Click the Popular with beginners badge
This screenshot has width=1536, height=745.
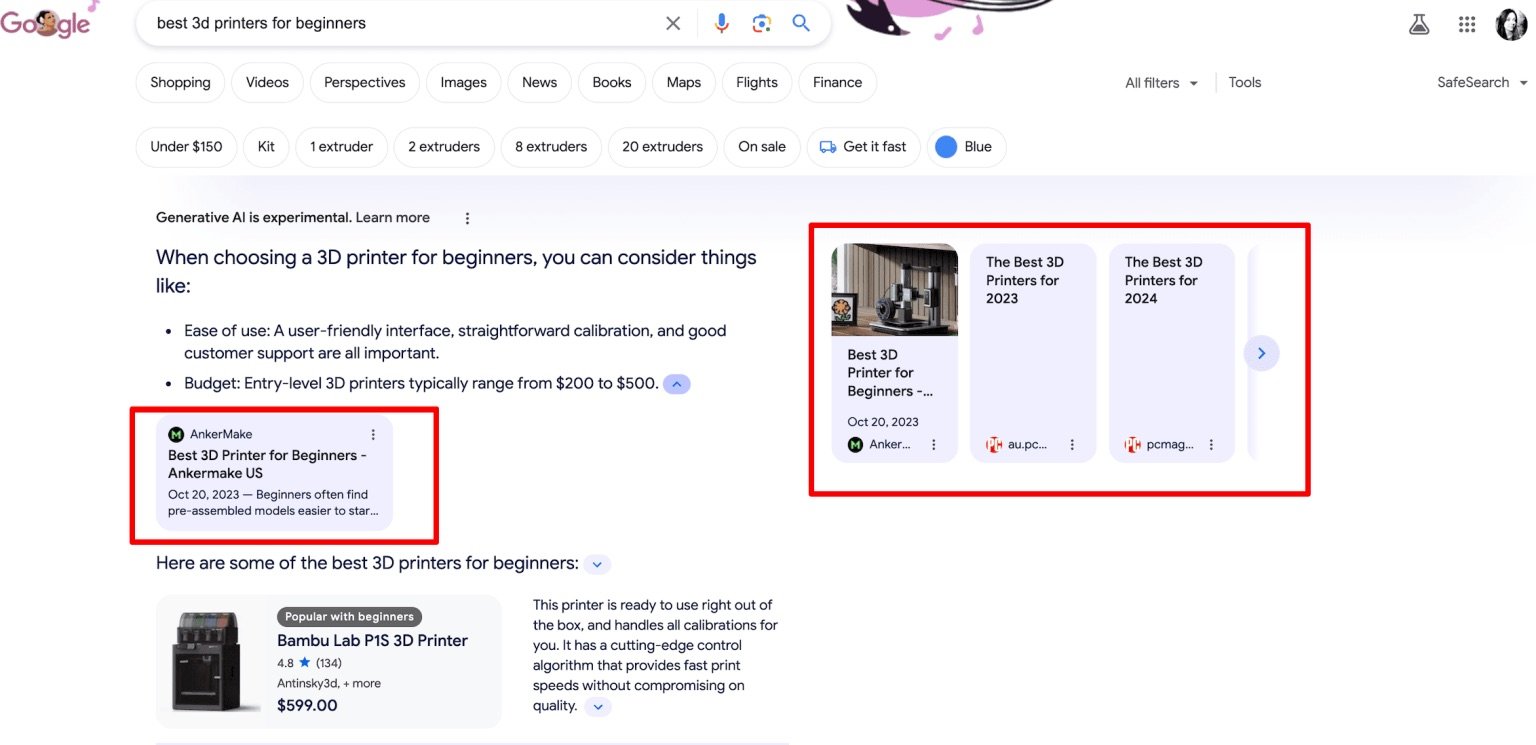click(x=349, y=617)
